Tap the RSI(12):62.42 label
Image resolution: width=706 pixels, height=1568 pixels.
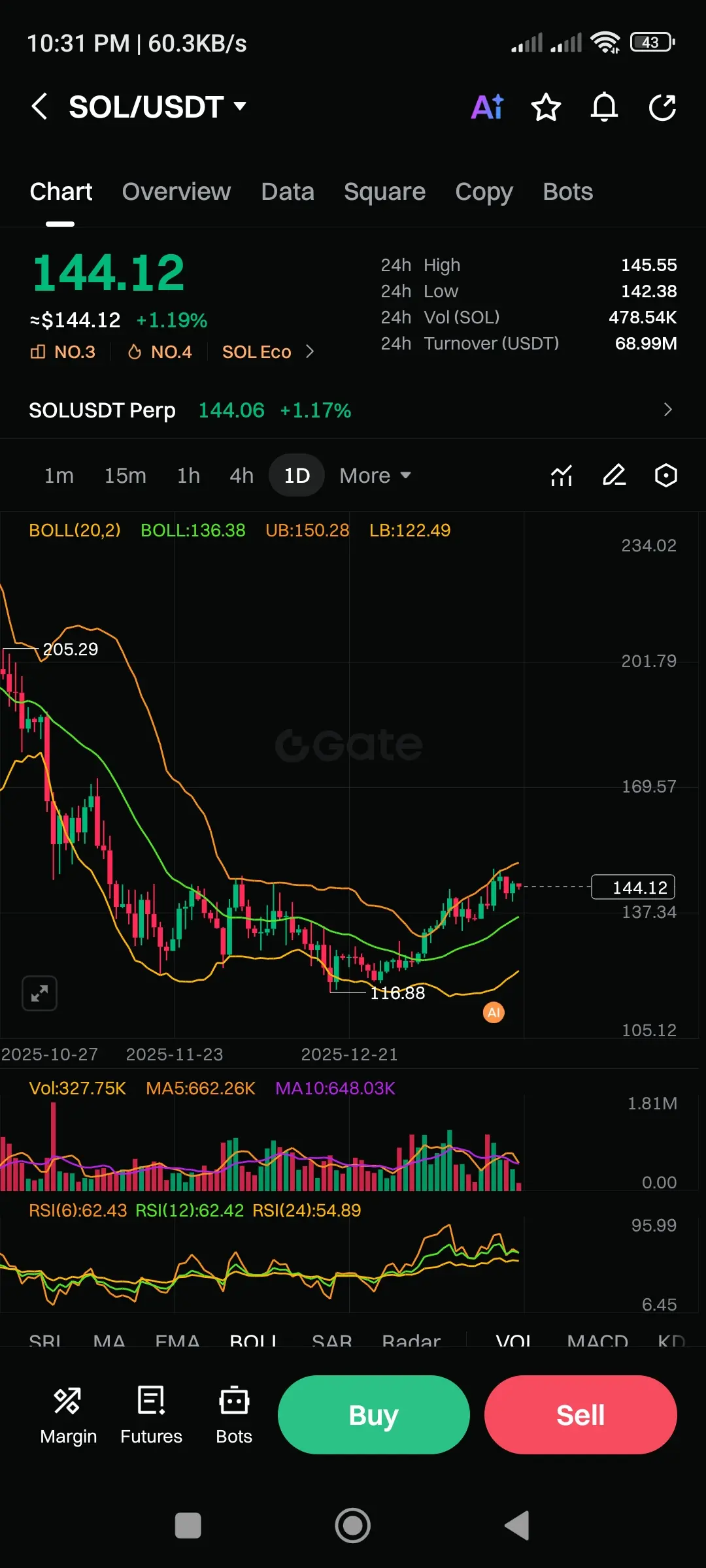[x=190, y=1211]
